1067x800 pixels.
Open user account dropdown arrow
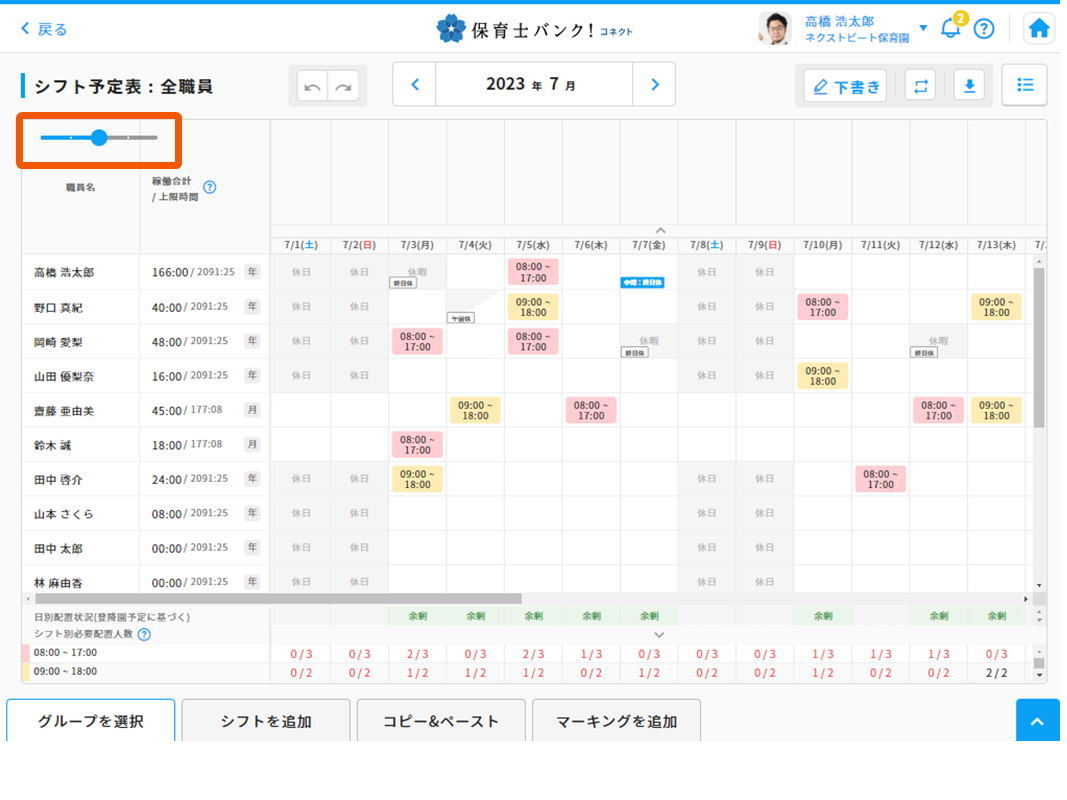(923, 28)
